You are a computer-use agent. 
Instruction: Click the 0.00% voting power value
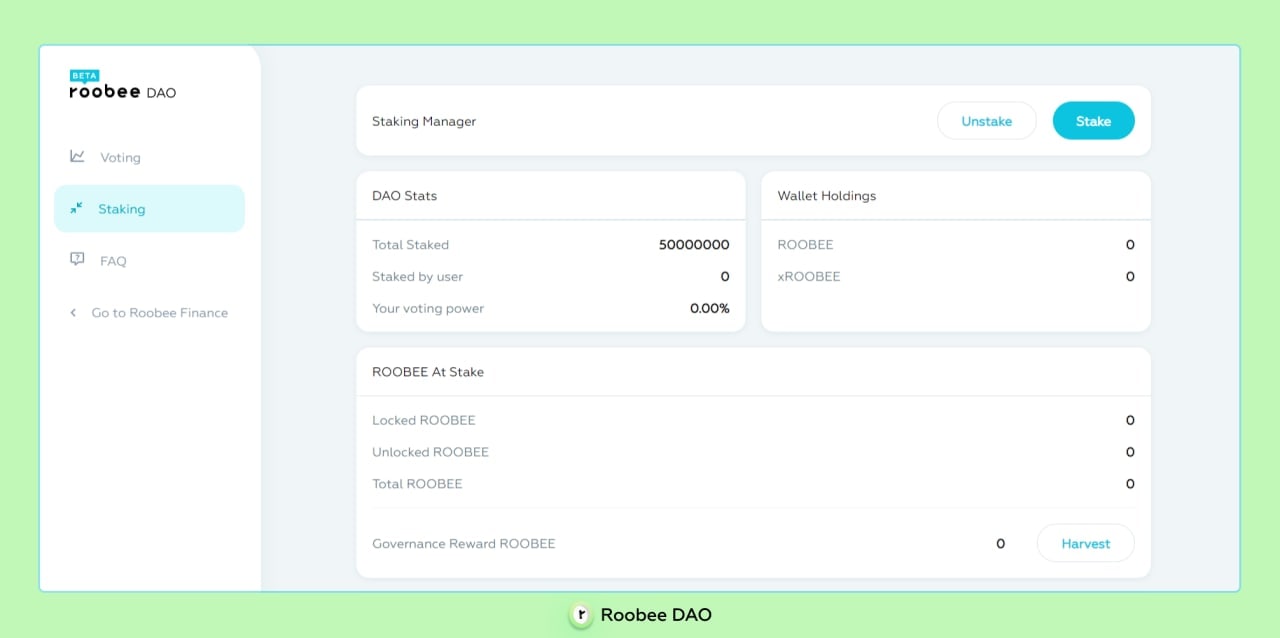[710, 309]
